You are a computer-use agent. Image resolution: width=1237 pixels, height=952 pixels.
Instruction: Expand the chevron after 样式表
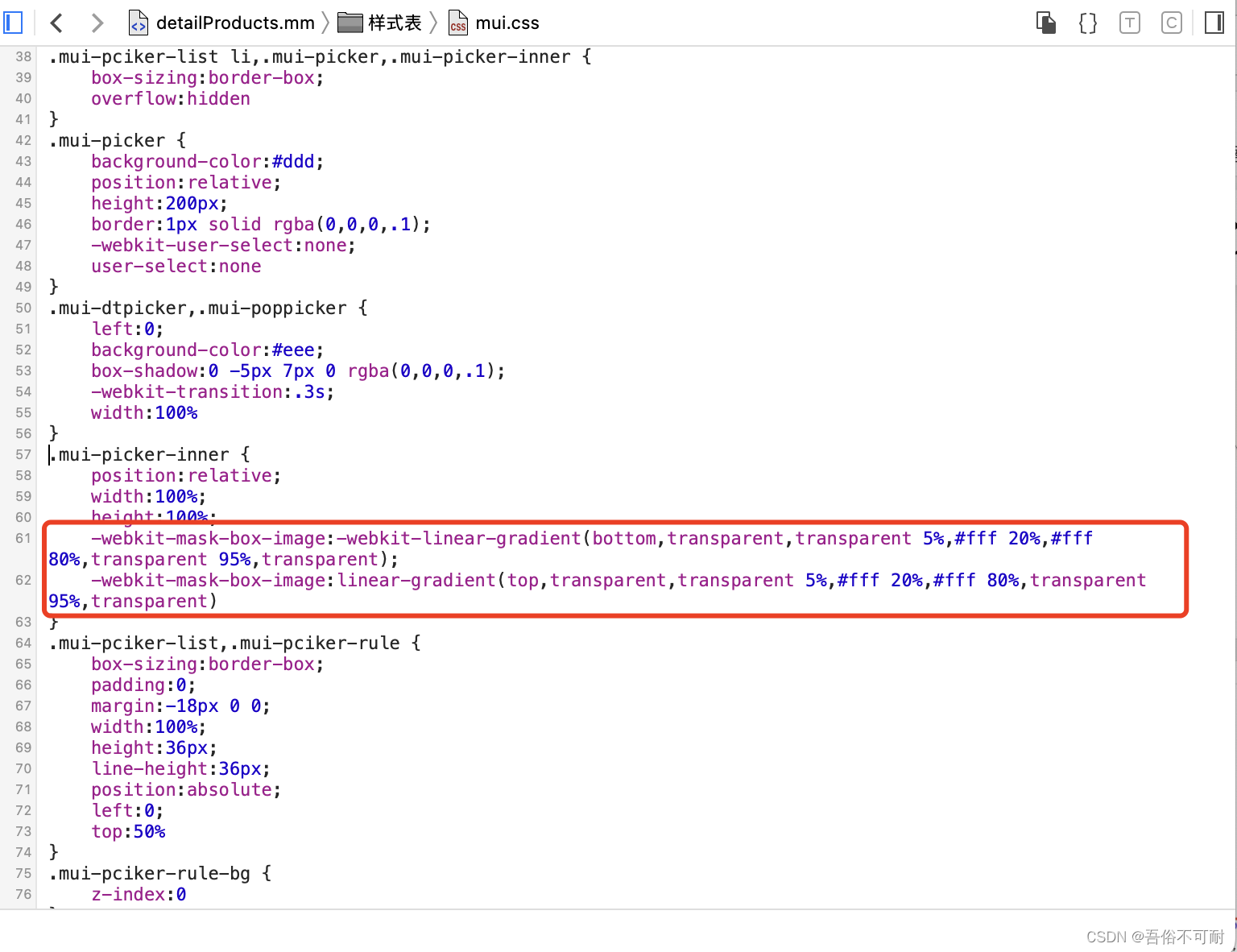(435, 23)
